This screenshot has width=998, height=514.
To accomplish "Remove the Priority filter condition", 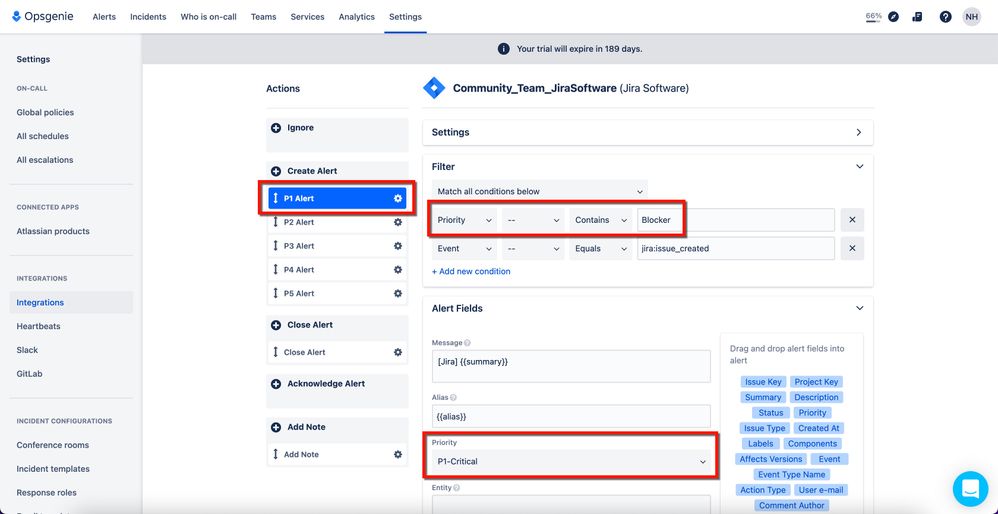I will pos(852,220).
